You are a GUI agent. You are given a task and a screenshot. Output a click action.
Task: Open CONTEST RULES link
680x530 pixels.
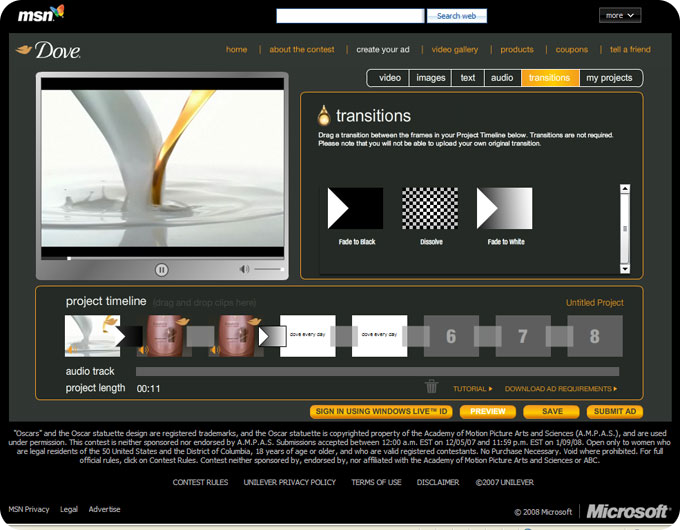(x=200, y=482)
